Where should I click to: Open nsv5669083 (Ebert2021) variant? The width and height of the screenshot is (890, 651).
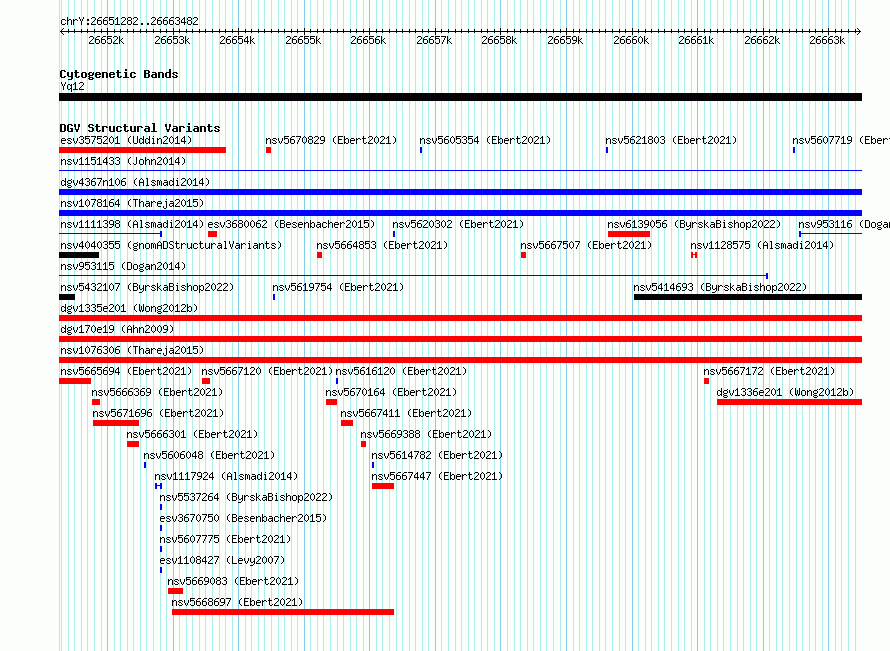pyautogui.click(x=233, y=581)
